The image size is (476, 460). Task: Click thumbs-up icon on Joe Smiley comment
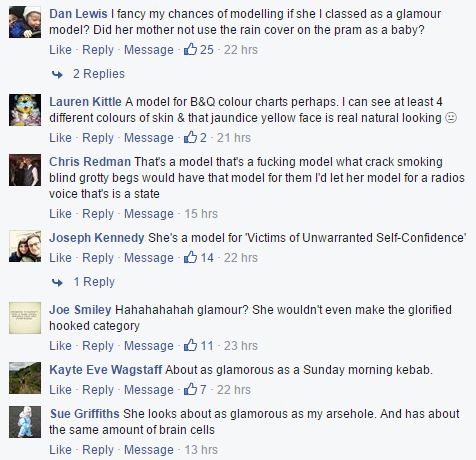click(190, 345)
